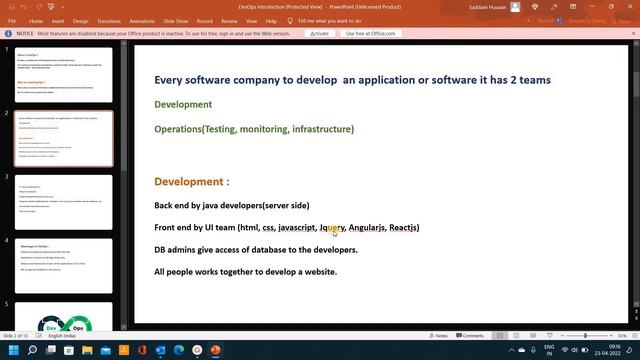Show hidden system tray icons

tap(511, 350)
